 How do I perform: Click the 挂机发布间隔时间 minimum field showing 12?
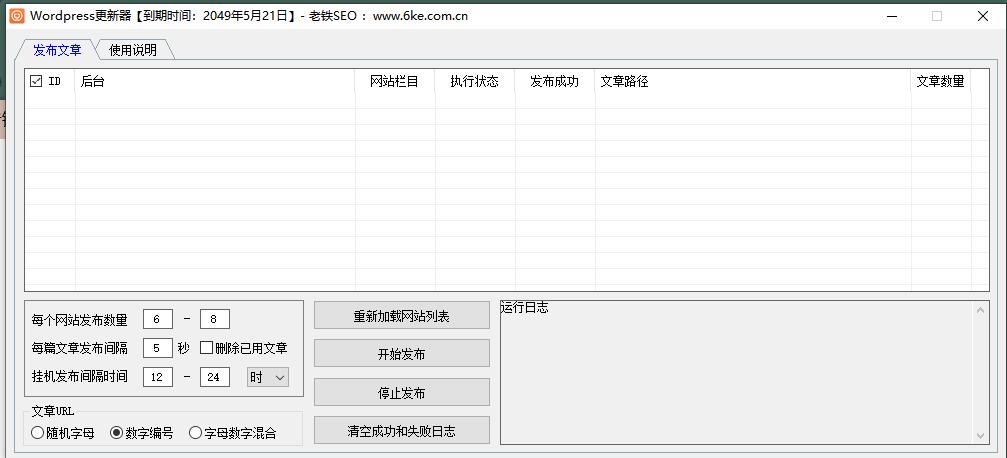(157, 377)
